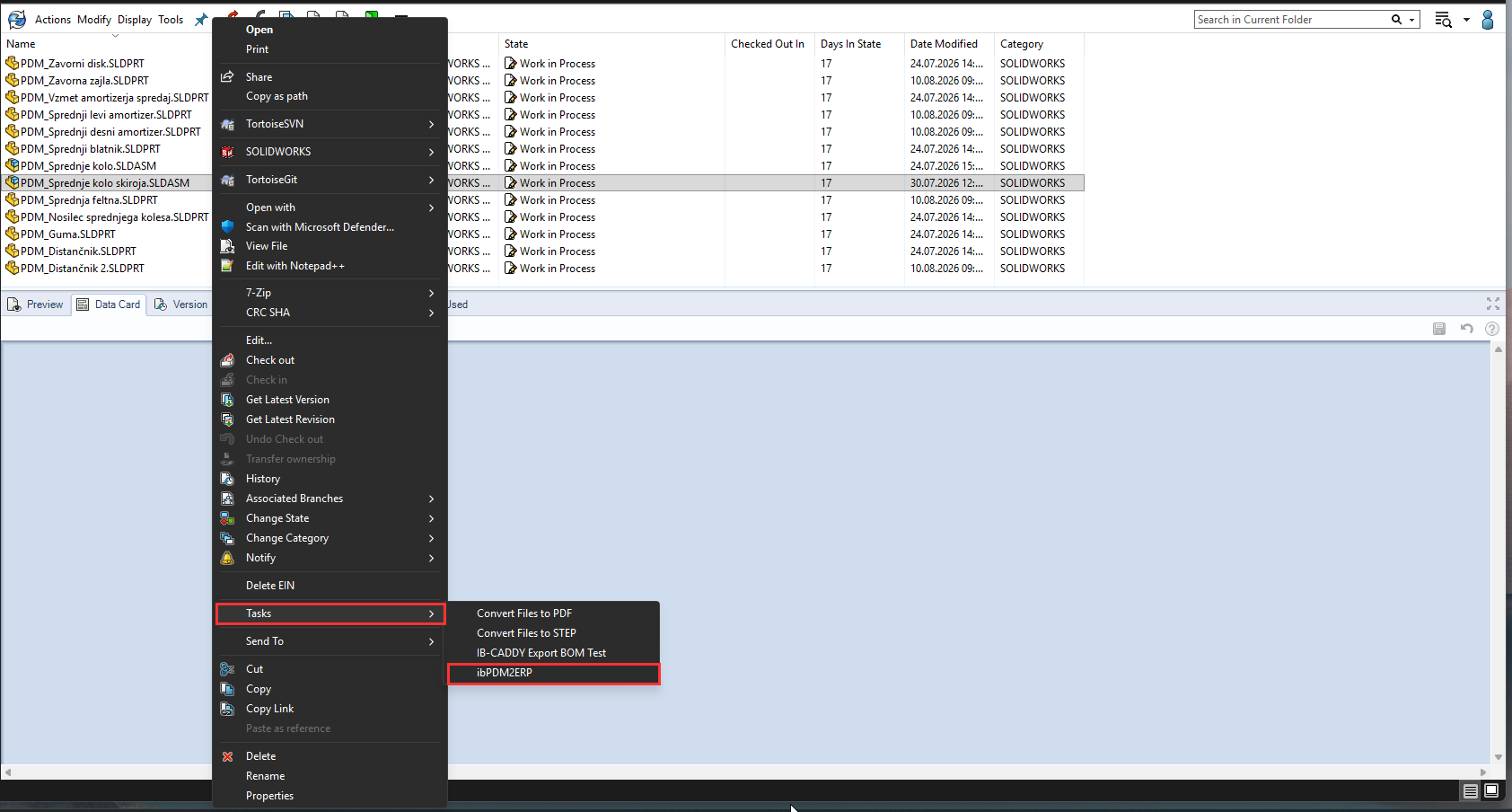1512x812 pixels.
Task: Click the expand panel arrows icon
Action: click(1493, 304)
